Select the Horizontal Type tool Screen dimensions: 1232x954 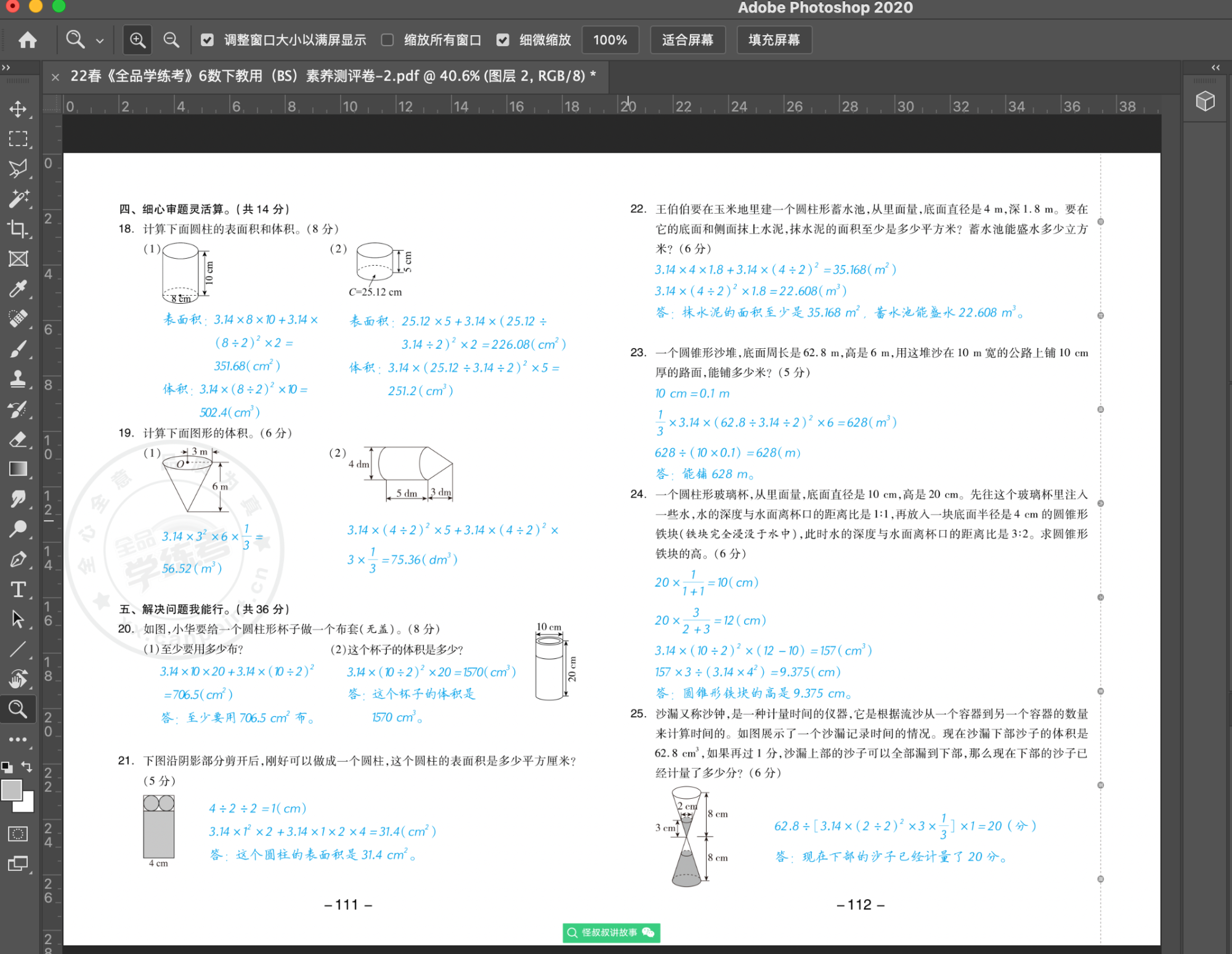click(18, 590)
